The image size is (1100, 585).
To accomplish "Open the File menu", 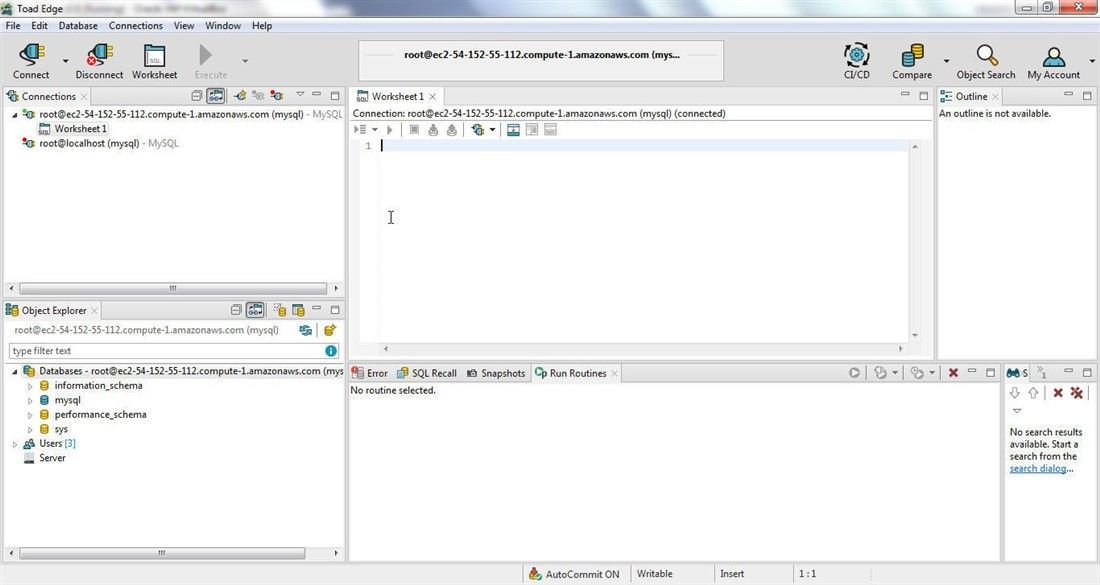I will click(x=13, y=25).
